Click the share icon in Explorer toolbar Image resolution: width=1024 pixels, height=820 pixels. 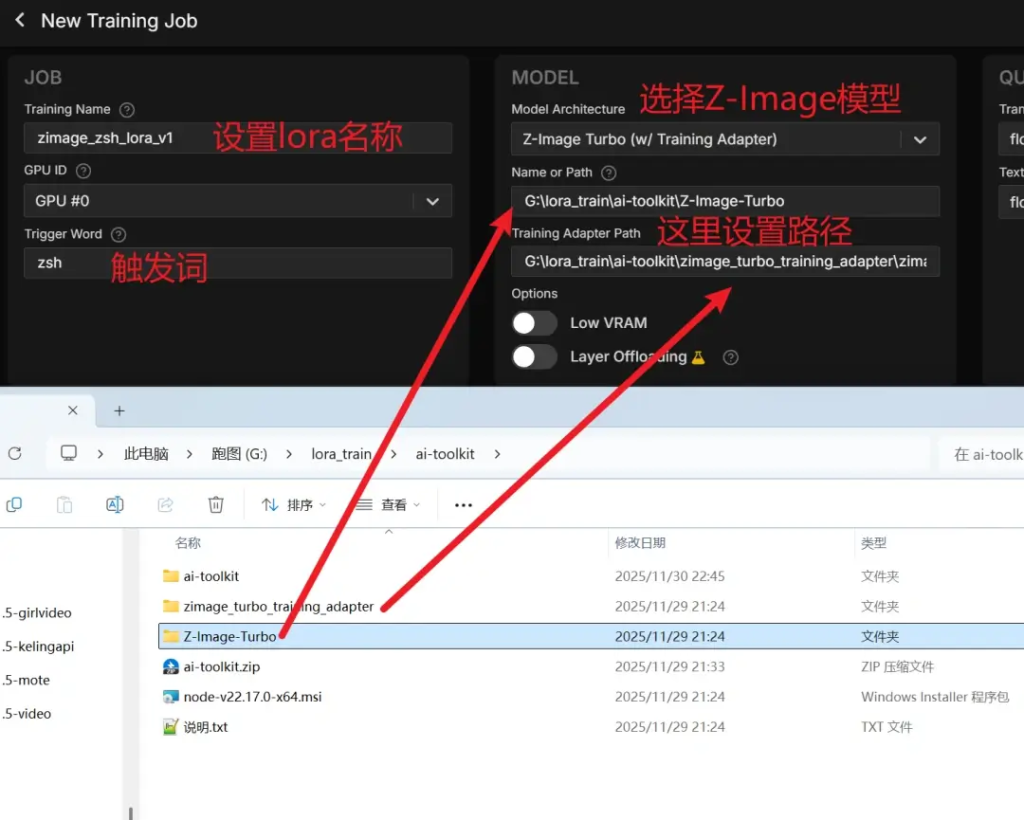pyautogui.click(x=166, y=504)
